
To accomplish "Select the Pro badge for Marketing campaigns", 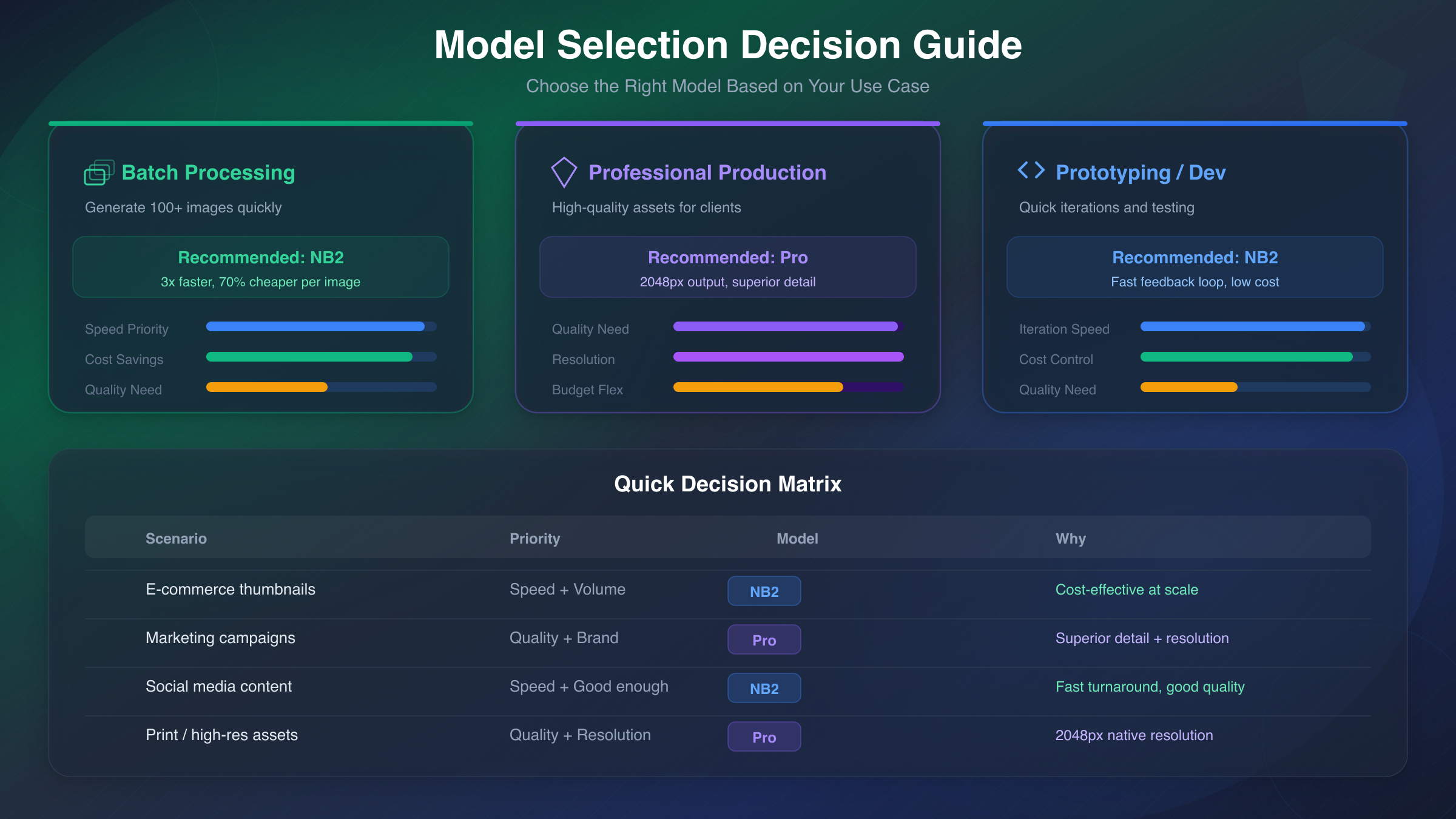I will click(x=764, y=640).
